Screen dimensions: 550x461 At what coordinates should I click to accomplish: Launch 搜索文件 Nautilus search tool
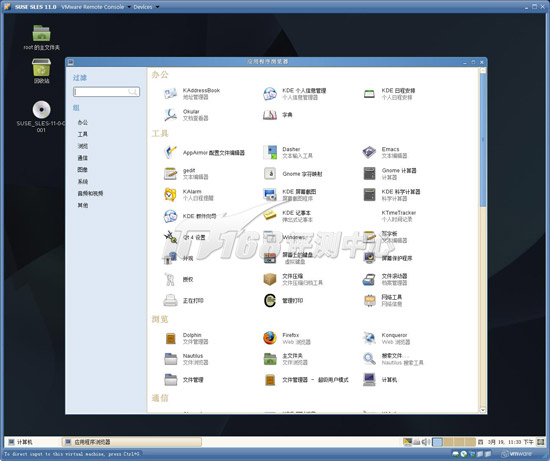[393, 359]
